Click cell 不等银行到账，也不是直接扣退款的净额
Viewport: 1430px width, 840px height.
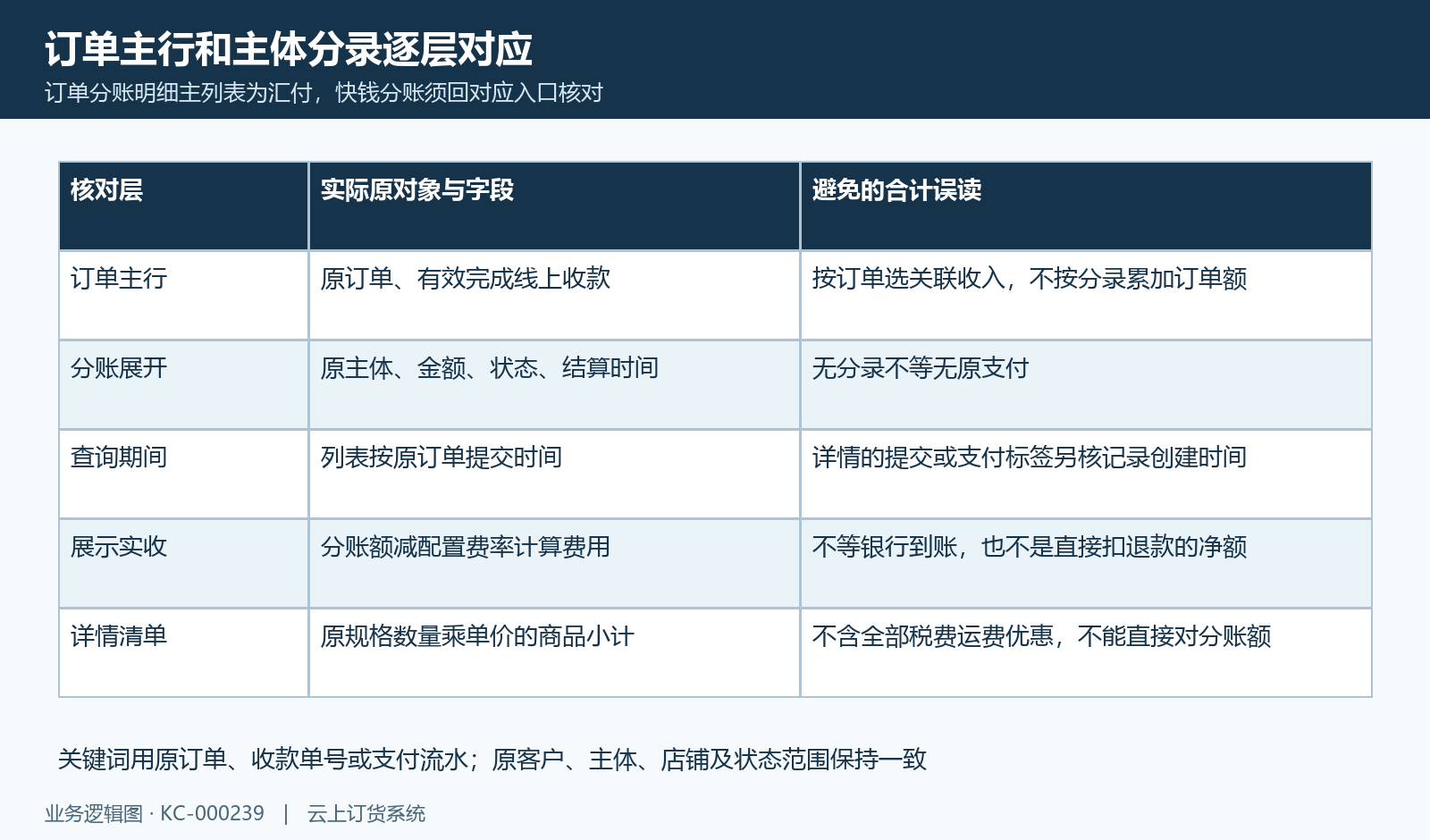point(1086,564)
